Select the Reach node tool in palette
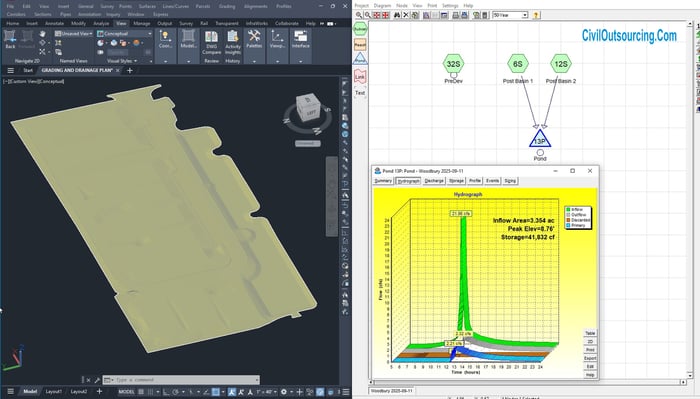This screenshot has height=399, width=700. click(360, 44)
